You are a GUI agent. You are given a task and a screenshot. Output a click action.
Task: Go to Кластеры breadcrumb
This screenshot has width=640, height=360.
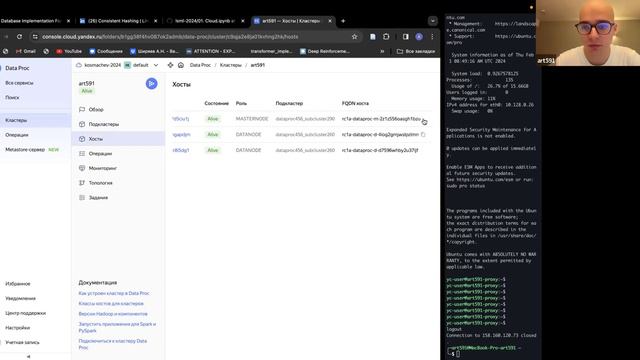(231, 65)
